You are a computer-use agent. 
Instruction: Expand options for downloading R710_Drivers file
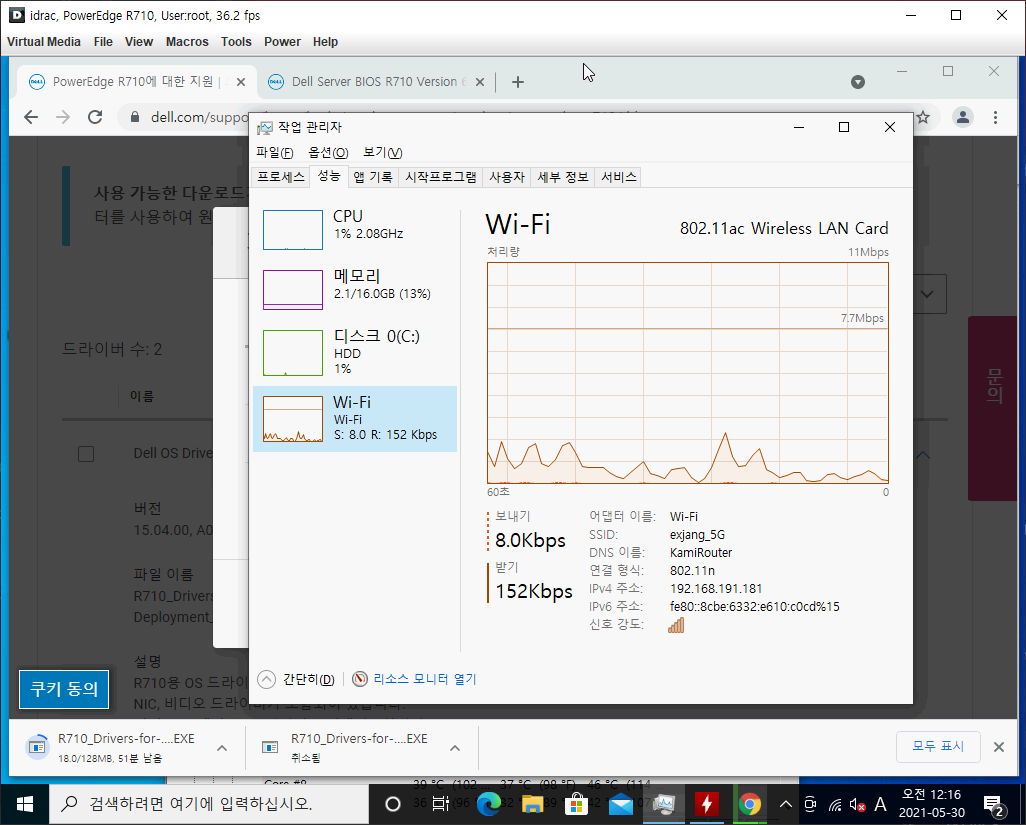click(x=222, y=748)
